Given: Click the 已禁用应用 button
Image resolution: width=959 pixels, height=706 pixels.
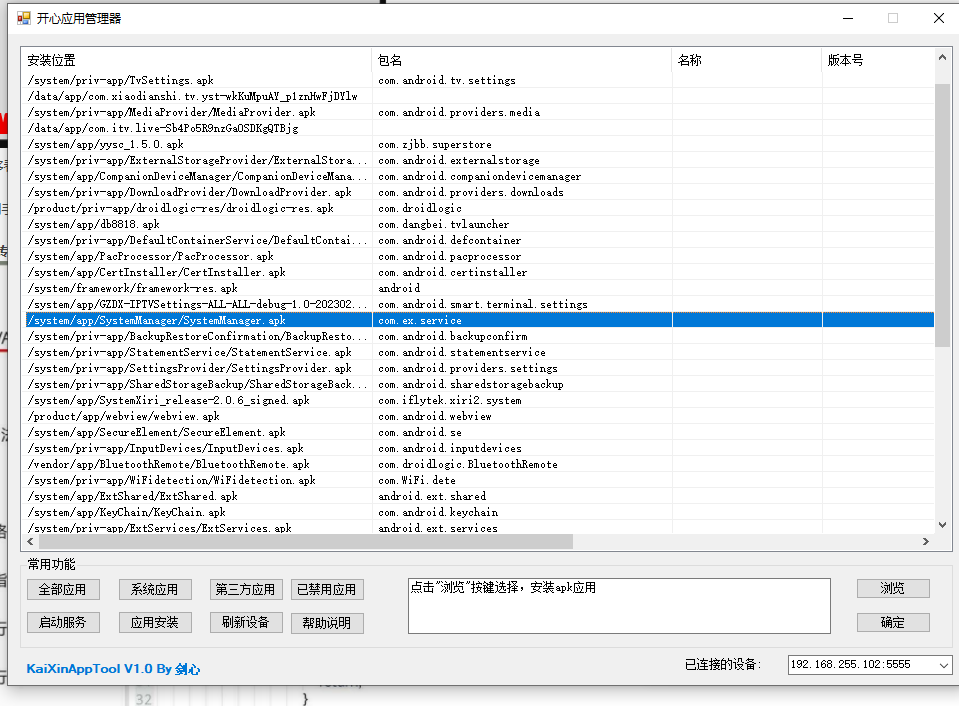Looking at the screenshot, I should [327, 590].
